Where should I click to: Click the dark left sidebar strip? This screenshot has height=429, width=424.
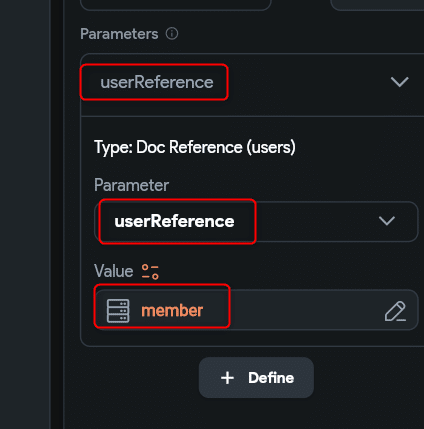coord(25,214)
